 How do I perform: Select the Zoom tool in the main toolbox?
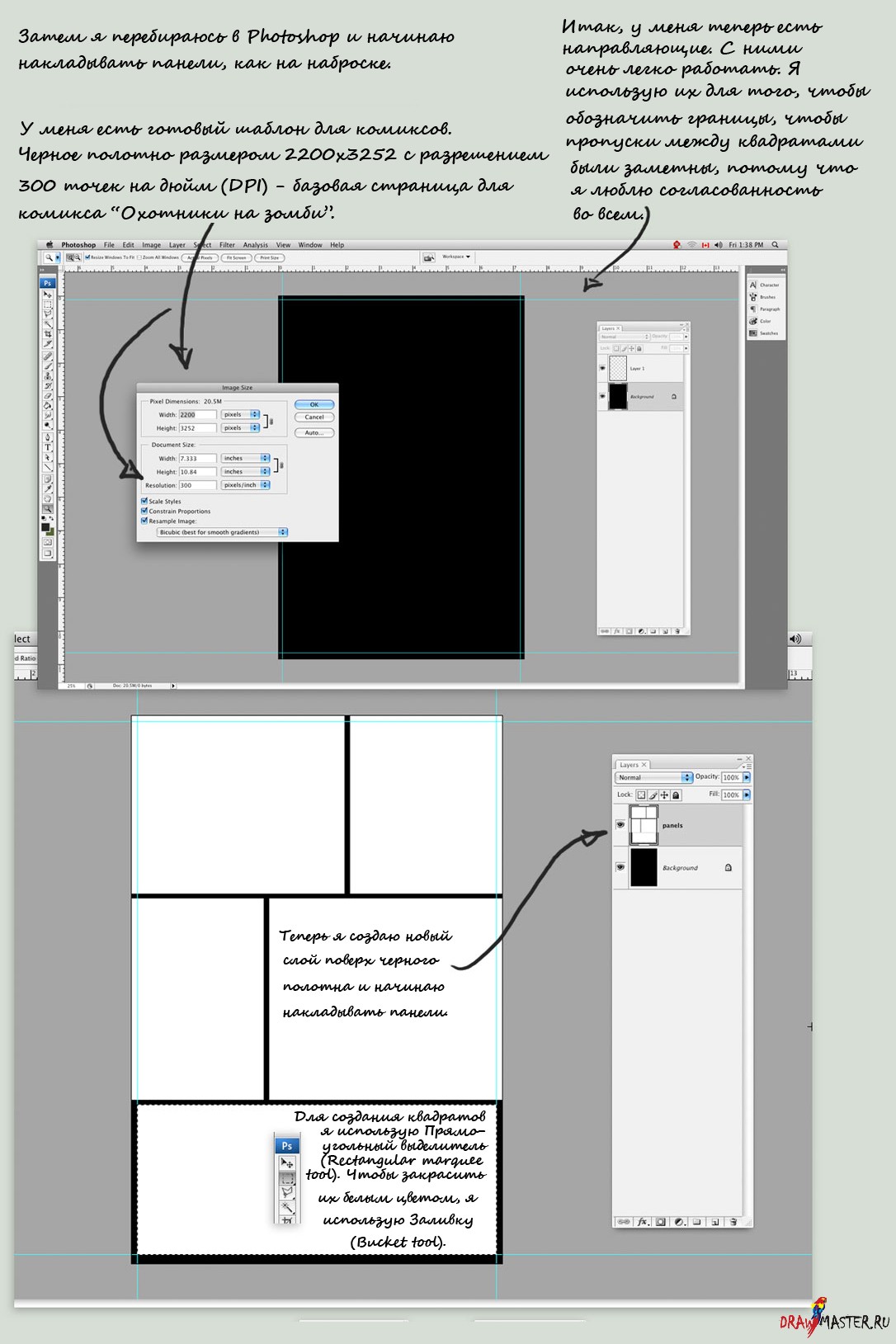[48, 508]
